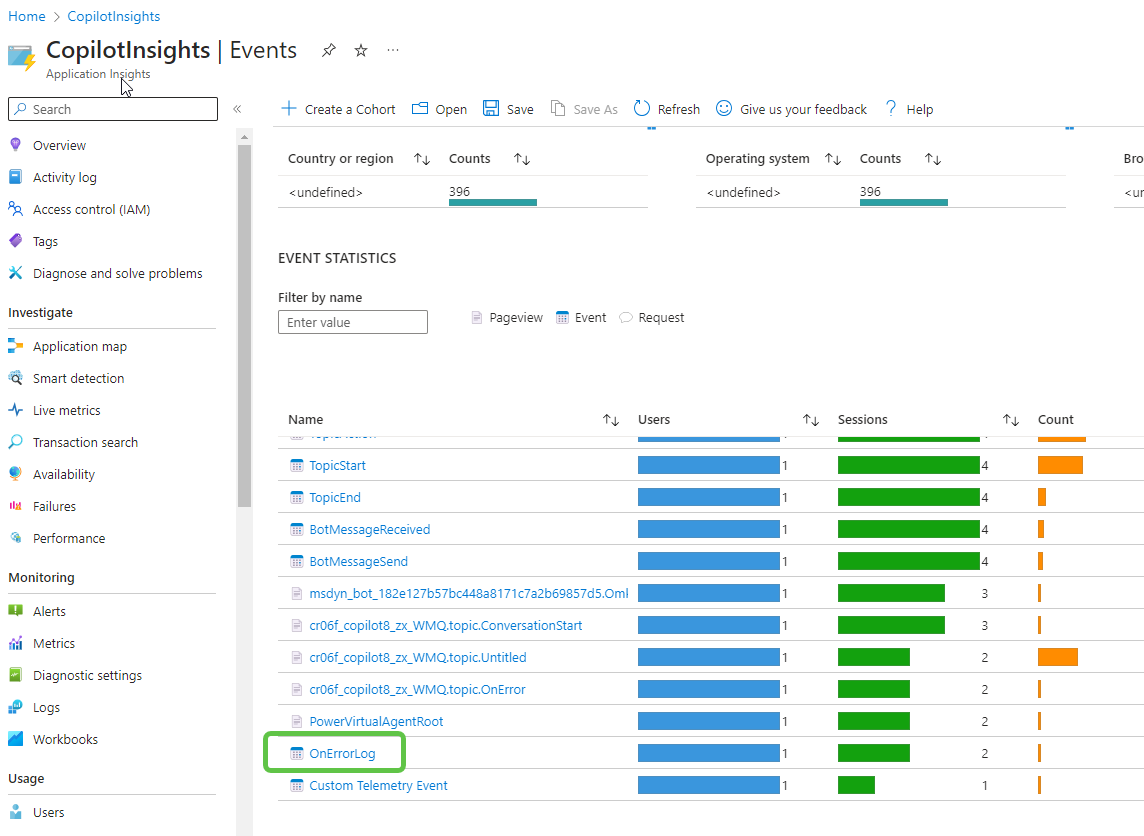Pin the CopilotInsights Events page
The image size is (1144, 836).
coord(328,50)
